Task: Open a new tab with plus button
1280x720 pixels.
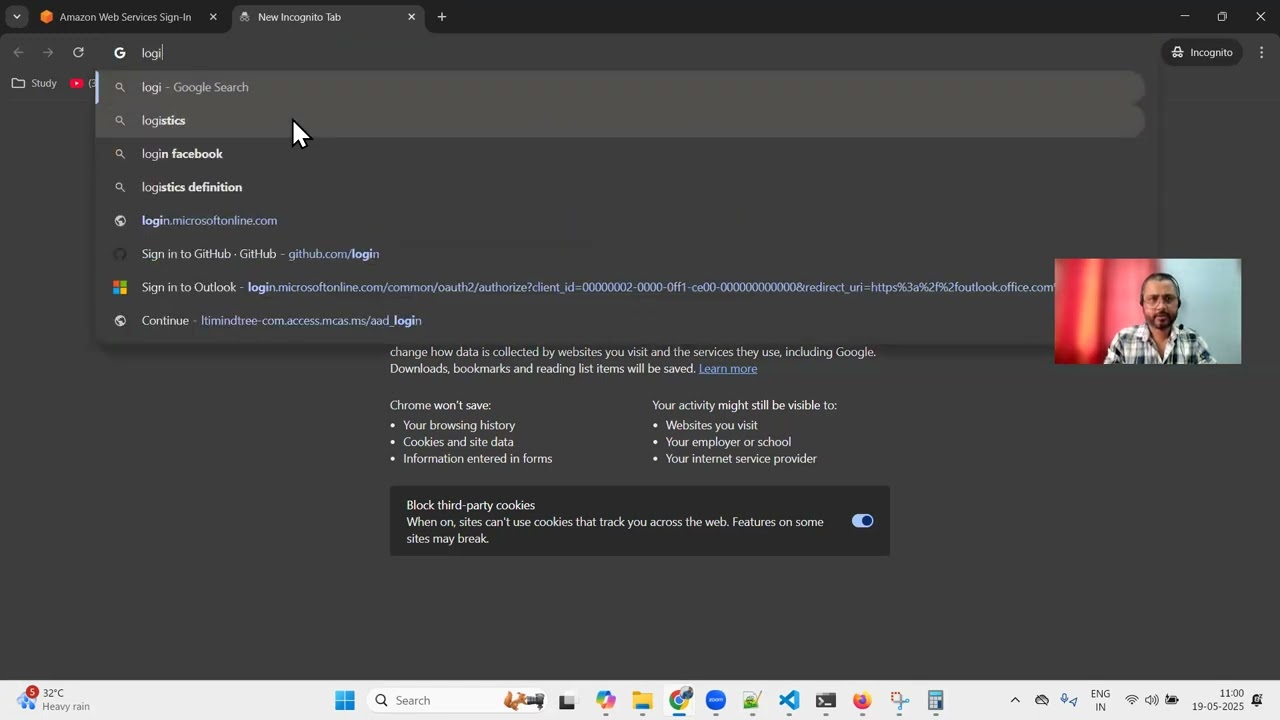Action: tap(442, 17)
